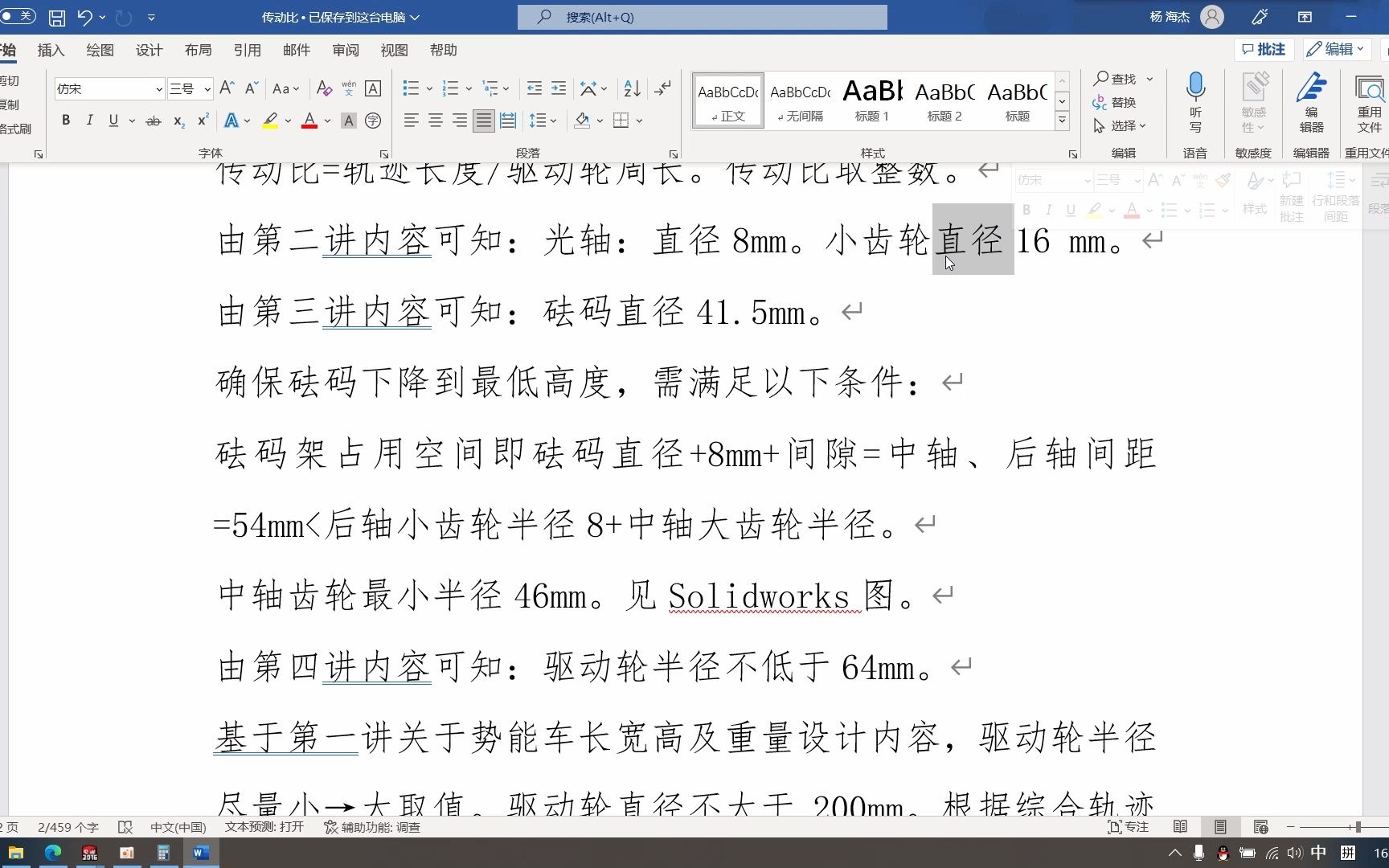Toggle character shading button

tap(348, 121)
